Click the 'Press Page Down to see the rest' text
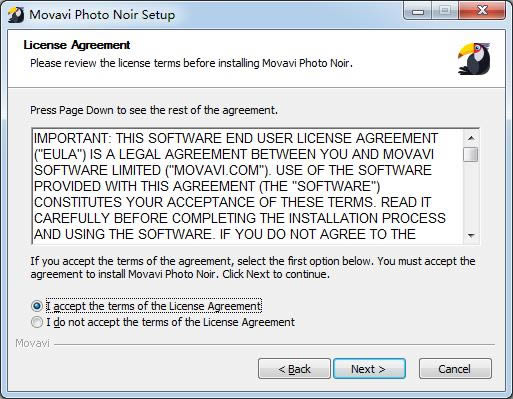Screen dimensions: 513x399 tap(154, 110)
